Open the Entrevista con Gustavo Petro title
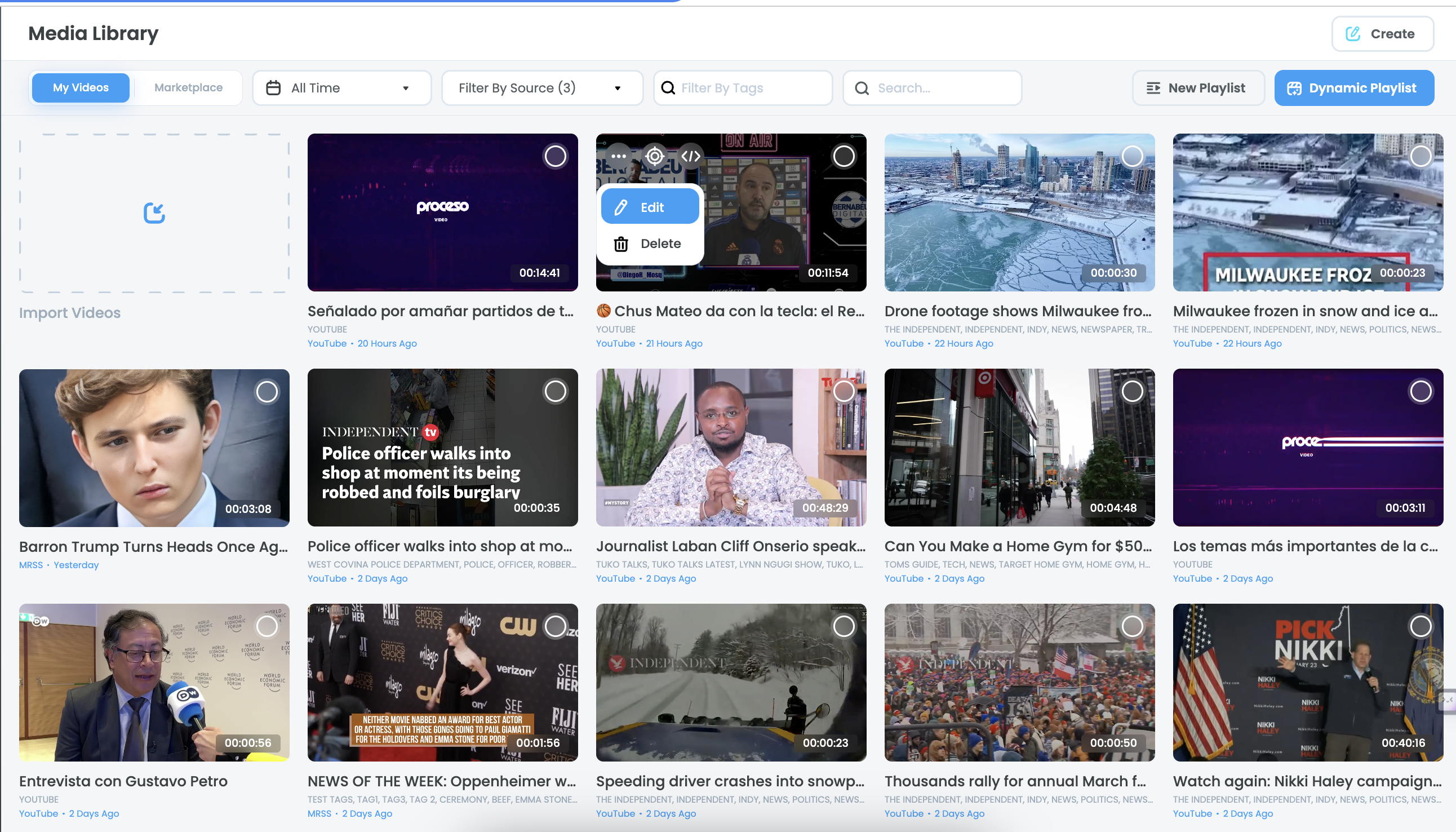Image resolution: width=1456 pixels, height=832 pixels. click(x=123, y=782)
